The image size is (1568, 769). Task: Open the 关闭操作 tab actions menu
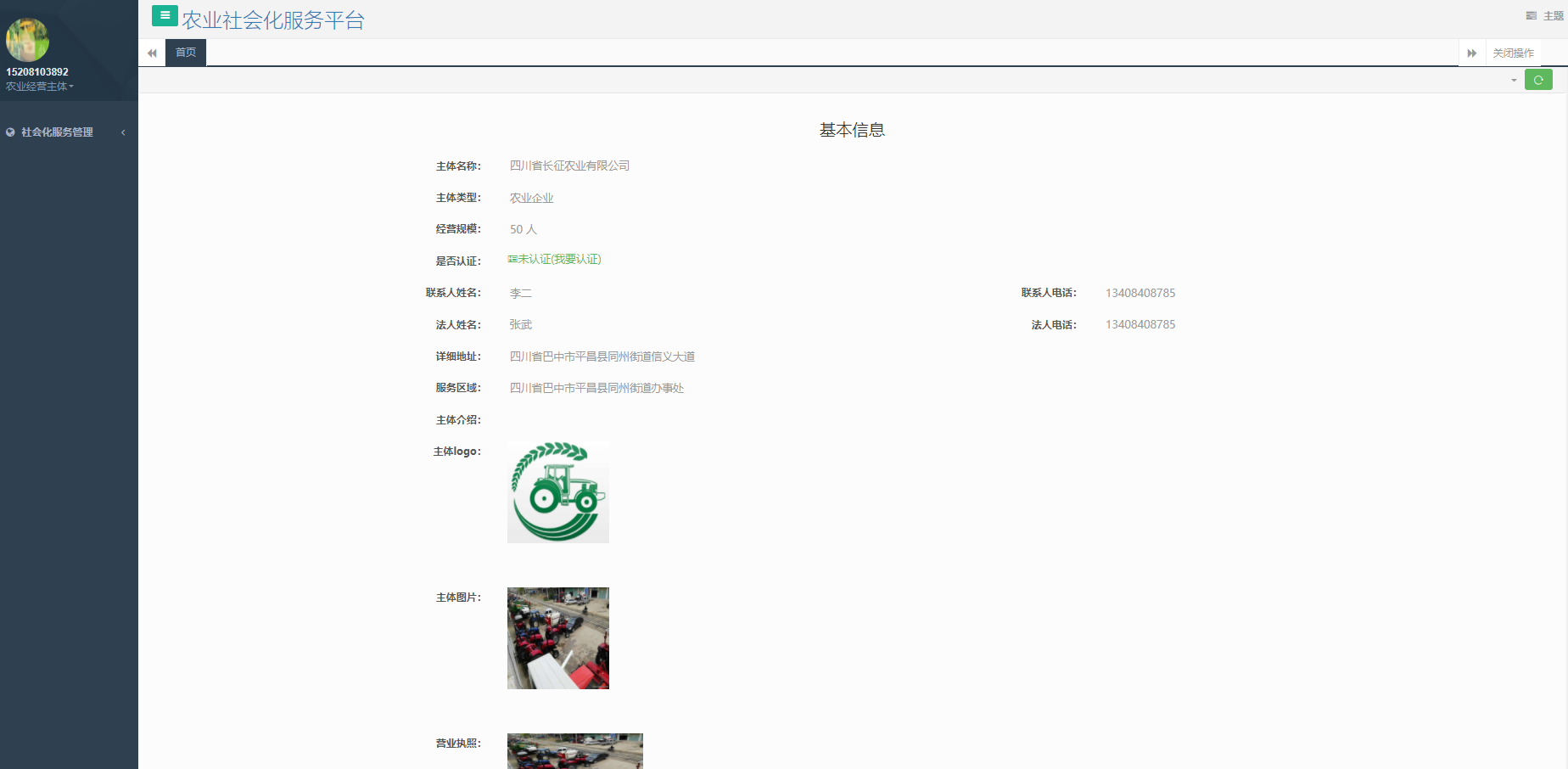click(x=1513, y=53)
